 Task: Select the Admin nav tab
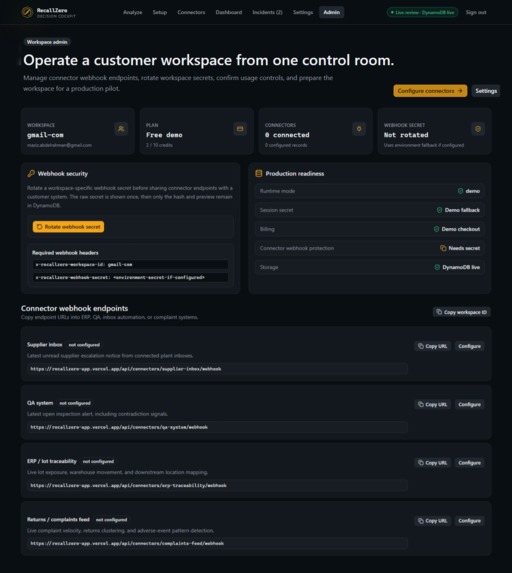pos(331,12)
